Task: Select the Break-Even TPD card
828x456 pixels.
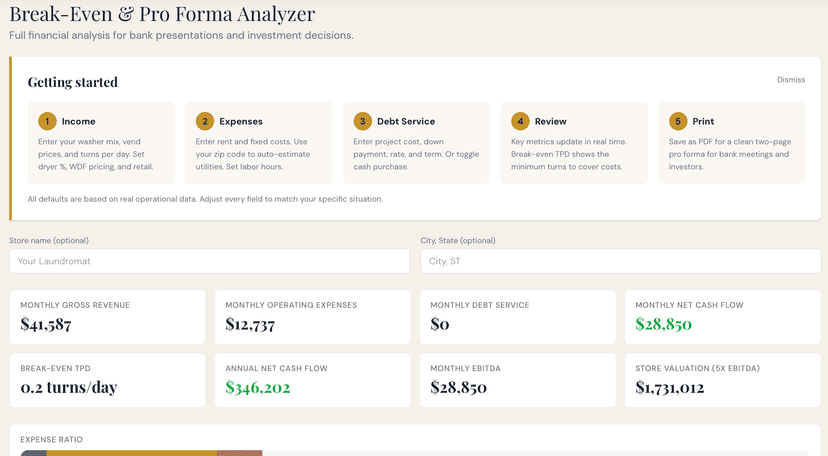Action: point(107,380)
